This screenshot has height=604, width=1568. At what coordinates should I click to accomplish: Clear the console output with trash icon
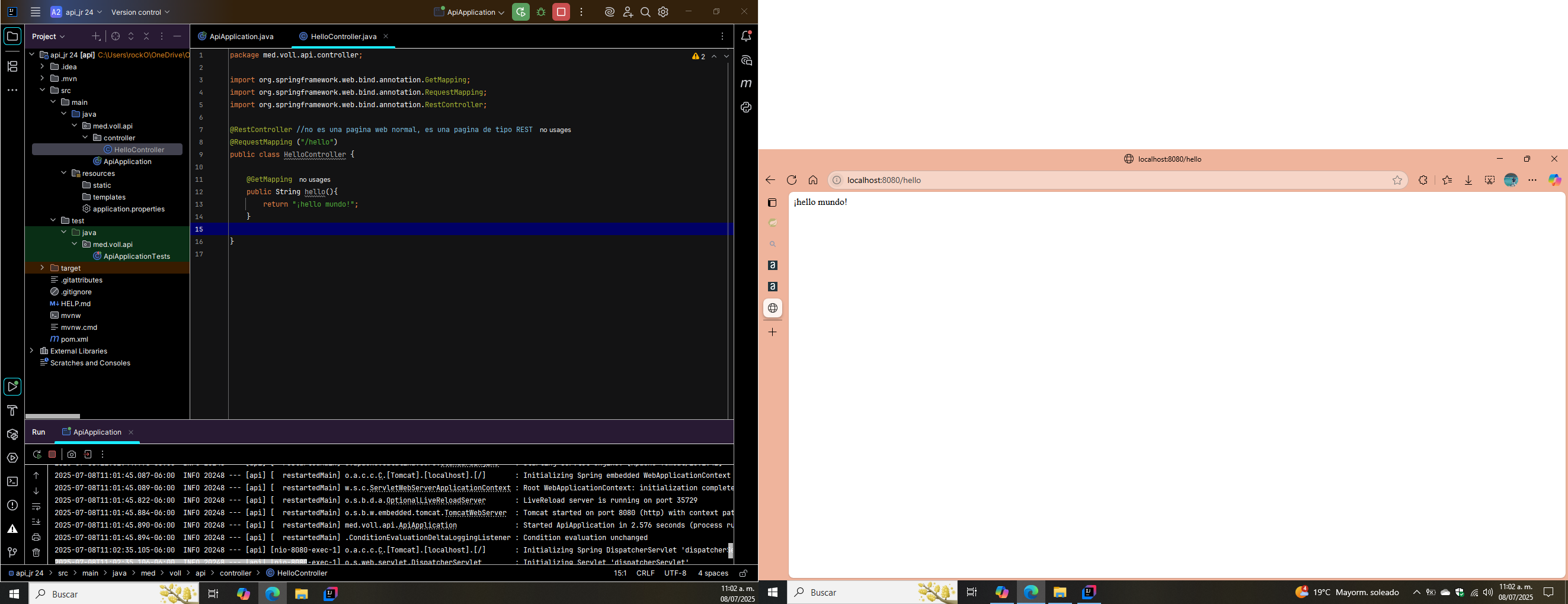pos(36,552)
